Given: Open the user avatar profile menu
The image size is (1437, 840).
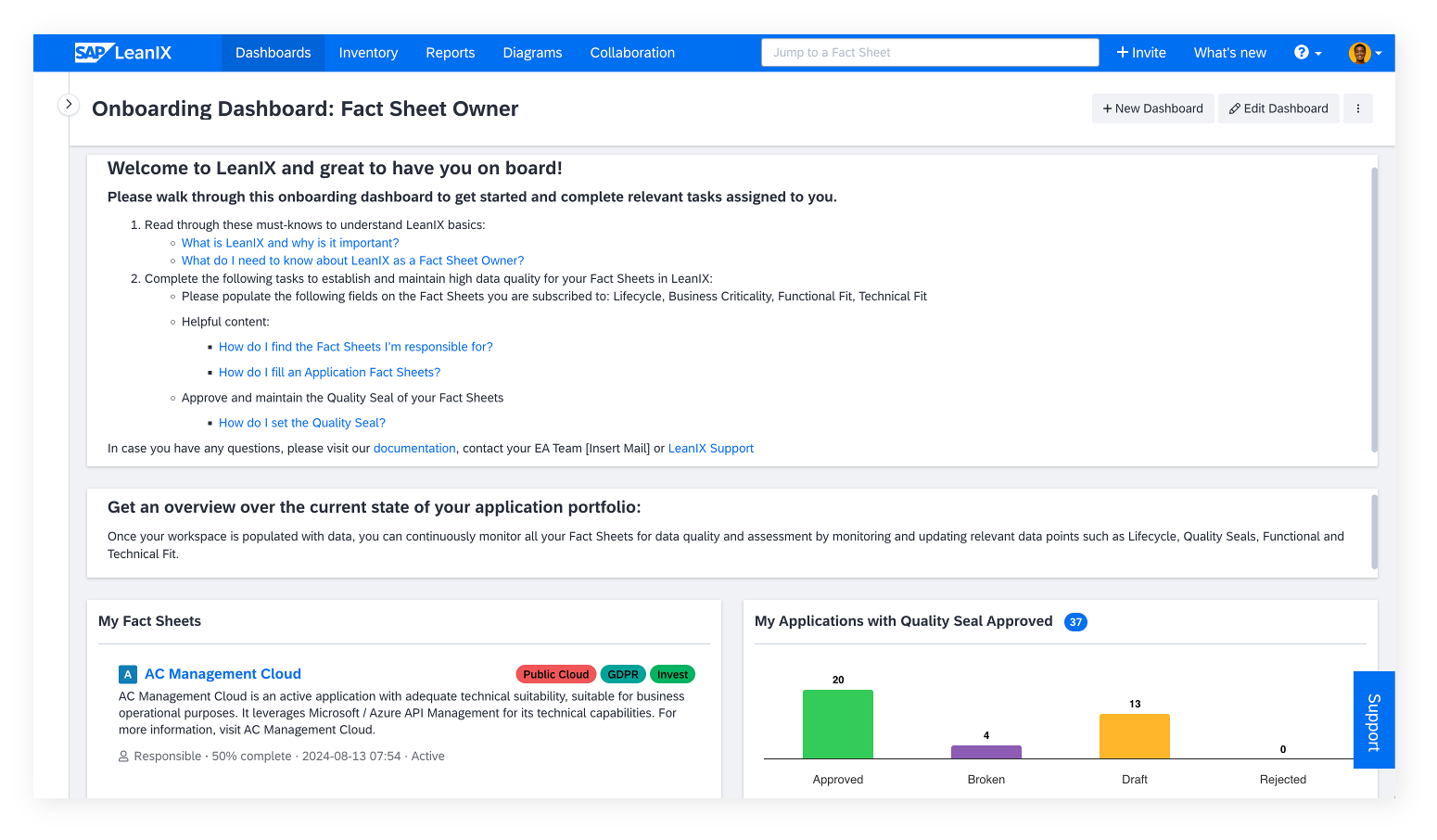Looking at the screenshot, I should [x=1365, y=53].
